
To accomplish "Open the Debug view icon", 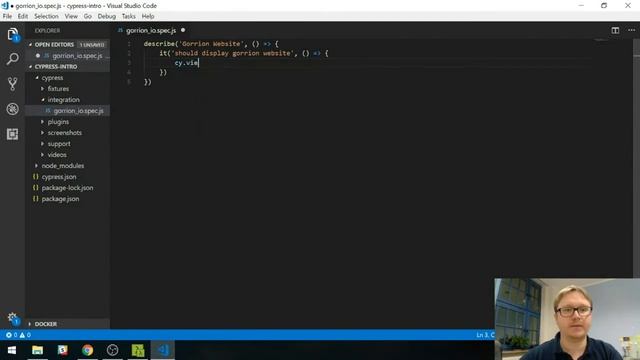I will (x=12, y=109).
